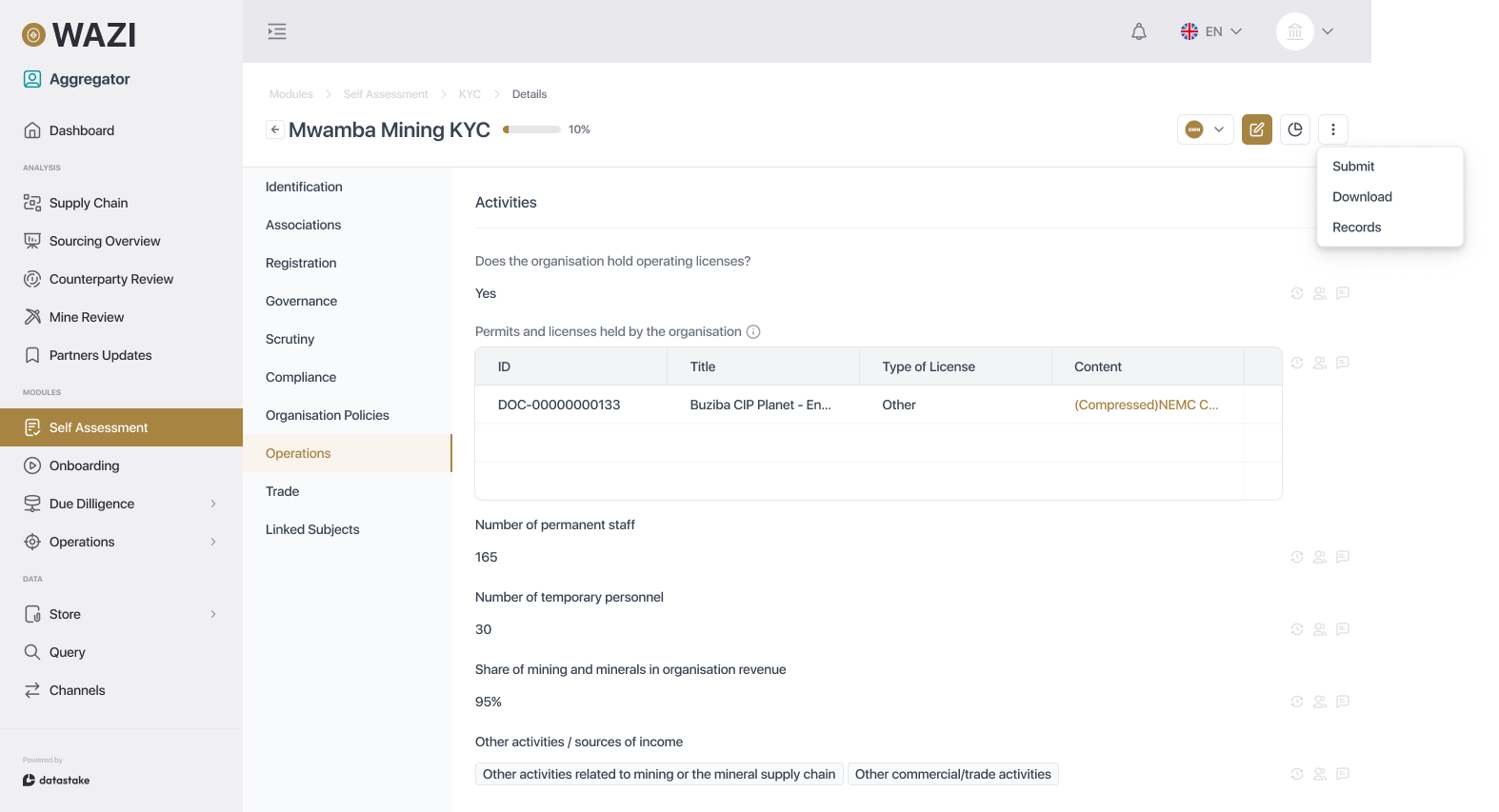Open comment icon for other activities row
Image resolution: width=1499 pixels, height=812 pixels.
click(1343, 774)
